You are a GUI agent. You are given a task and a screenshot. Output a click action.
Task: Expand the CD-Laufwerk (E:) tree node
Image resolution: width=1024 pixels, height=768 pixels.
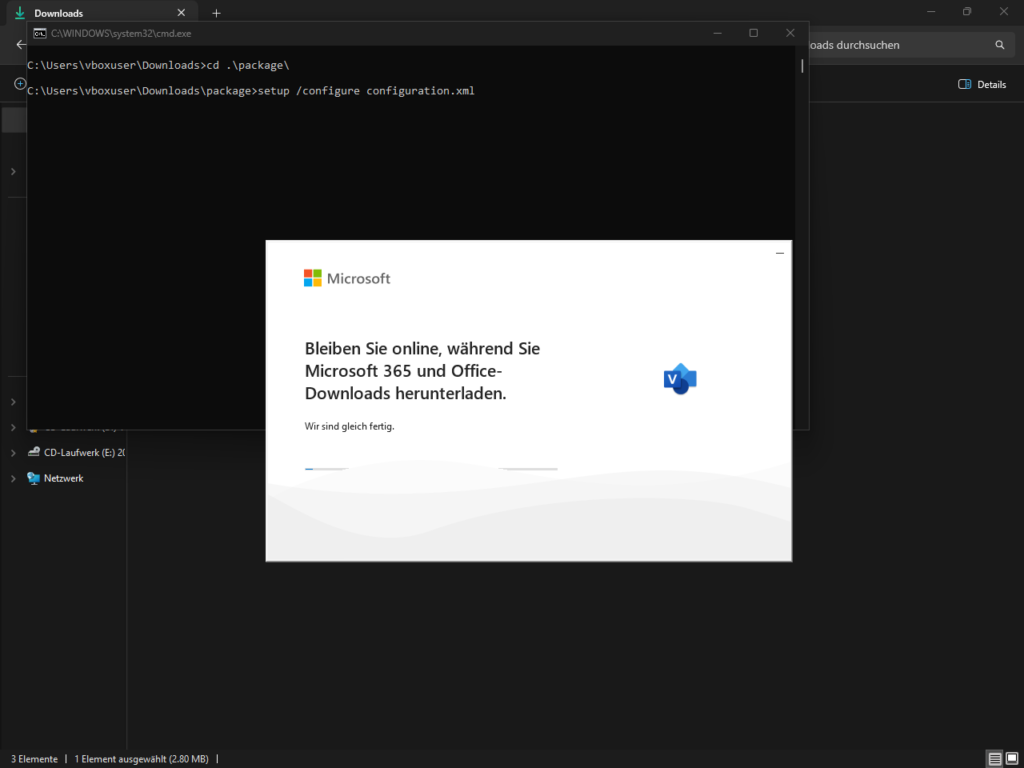13,452
